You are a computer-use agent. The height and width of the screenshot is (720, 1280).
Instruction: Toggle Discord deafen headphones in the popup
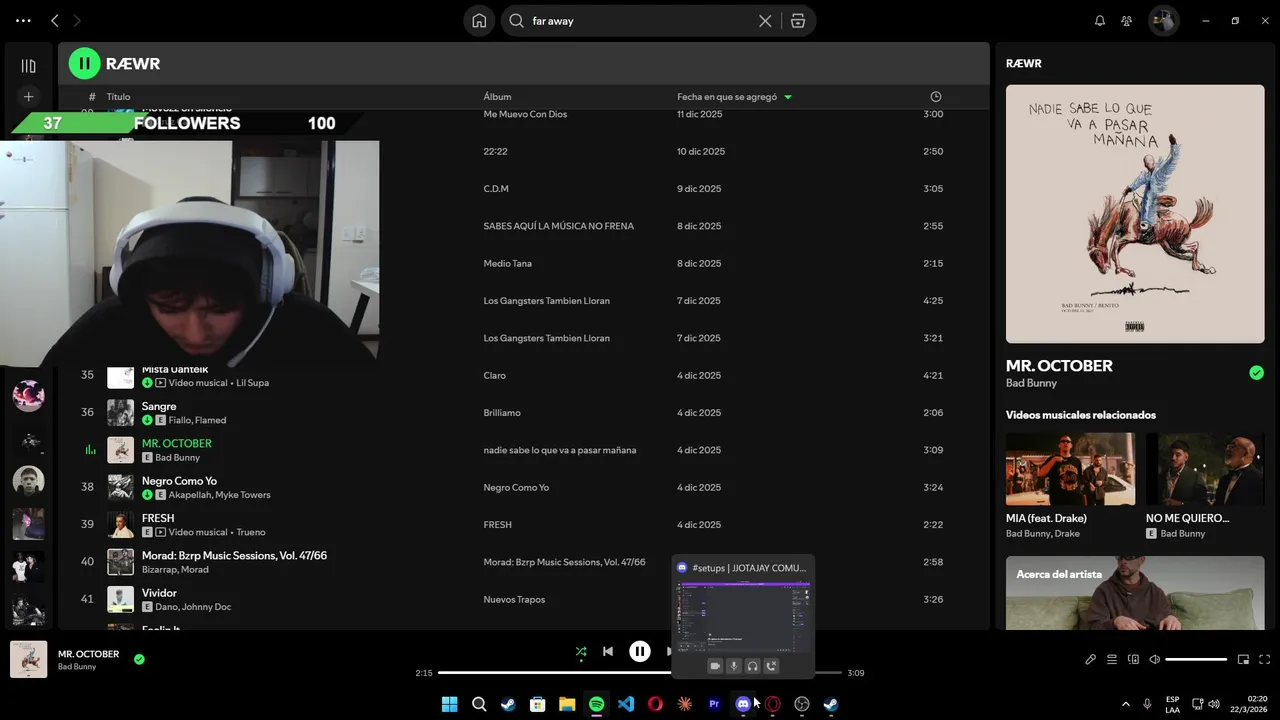pos(752,666)
